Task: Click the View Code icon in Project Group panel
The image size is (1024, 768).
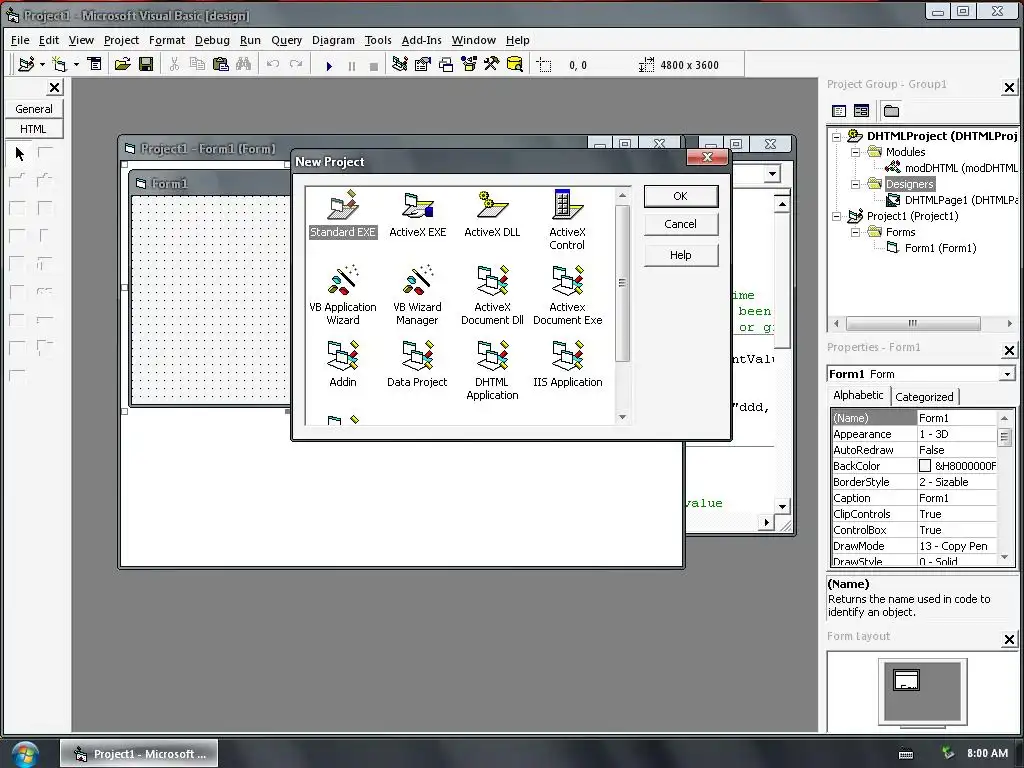Action: (839, 111)
